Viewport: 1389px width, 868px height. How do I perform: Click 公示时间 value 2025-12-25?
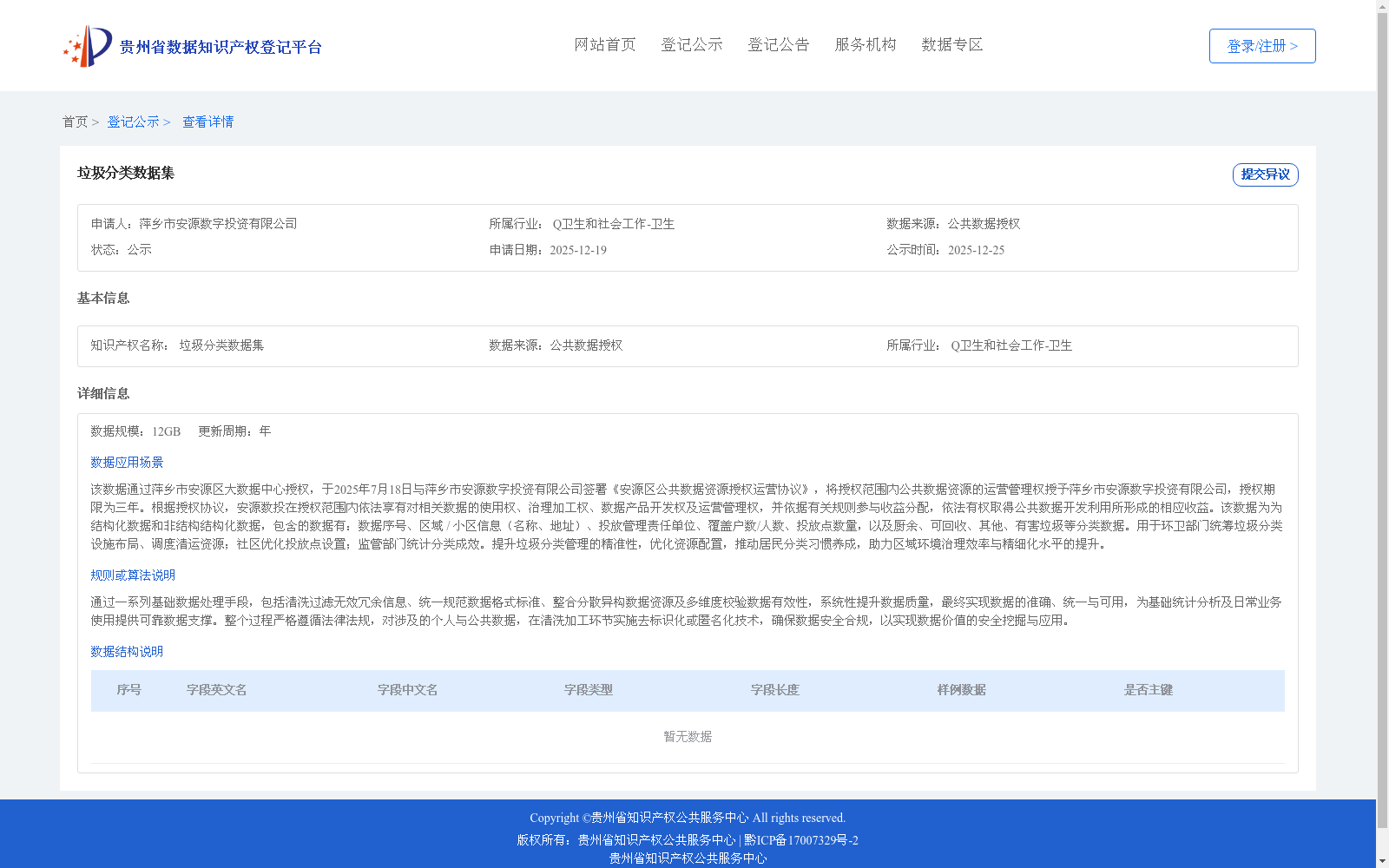[x=976, y=250]
